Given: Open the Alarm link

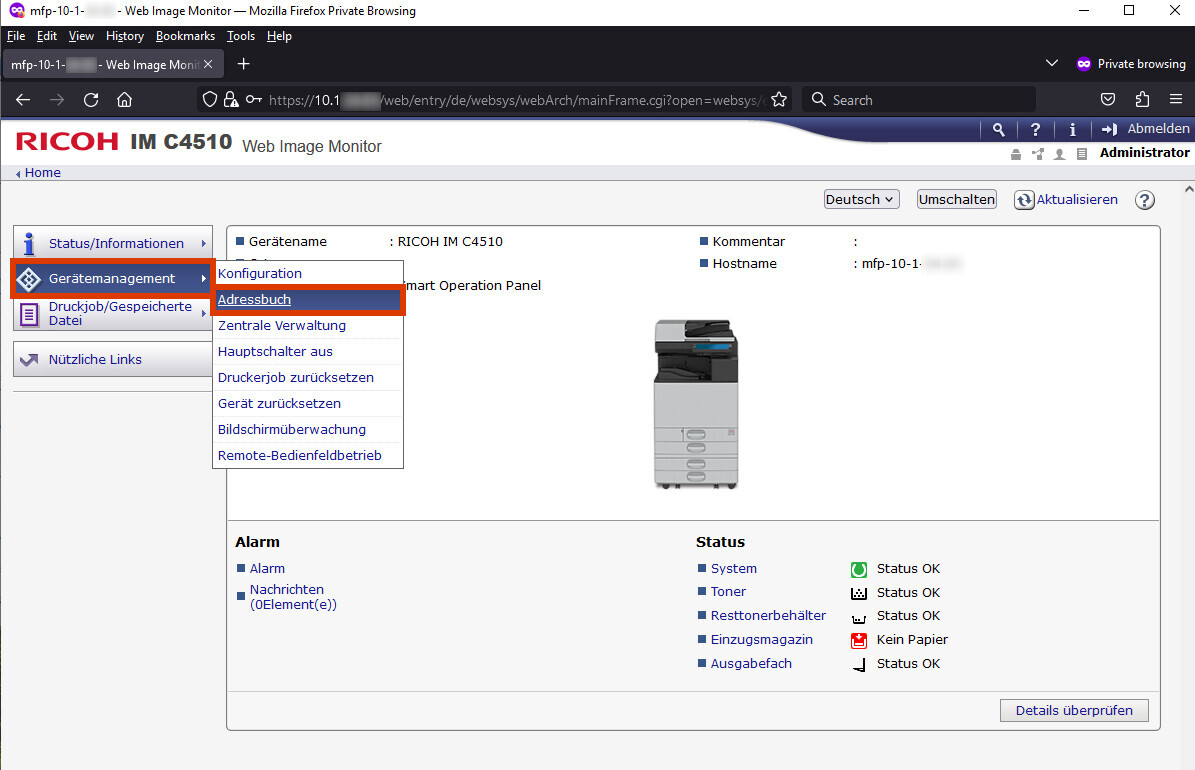Looking at the screenshot, I should [268, 569].
